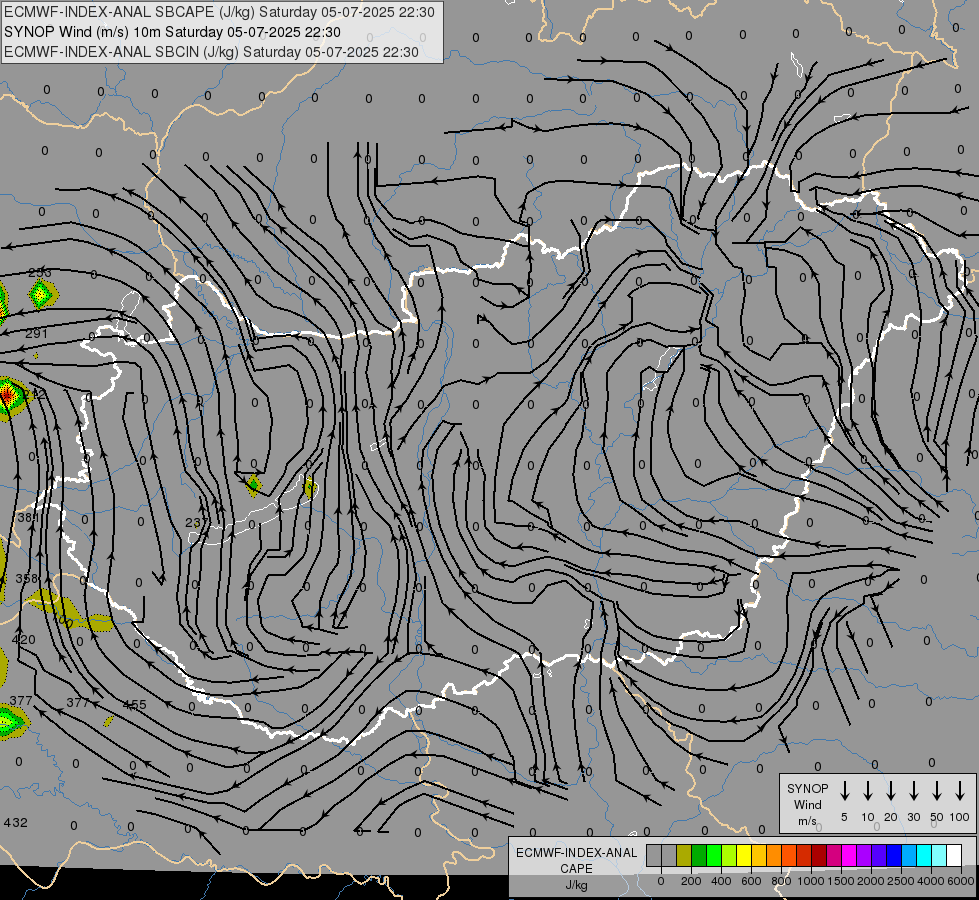Click the 455 CAPE value on the map
This screenshot has height=900, width=979.
click(134, 705)
